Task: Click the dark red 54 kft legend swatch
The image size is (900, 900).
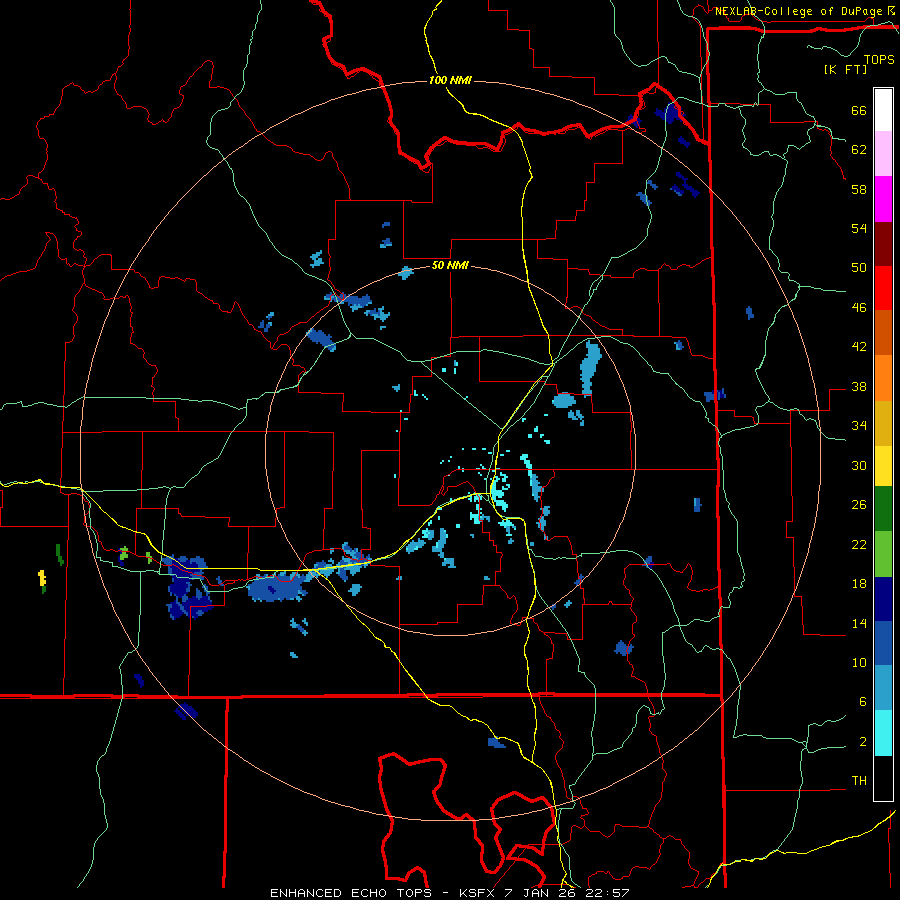Action: tap(883, 244)
